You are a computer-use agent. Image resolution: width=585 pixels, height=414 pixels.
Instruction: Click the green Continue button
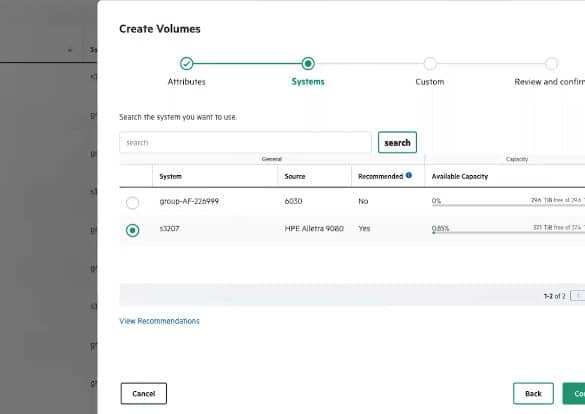pos(574,393)
